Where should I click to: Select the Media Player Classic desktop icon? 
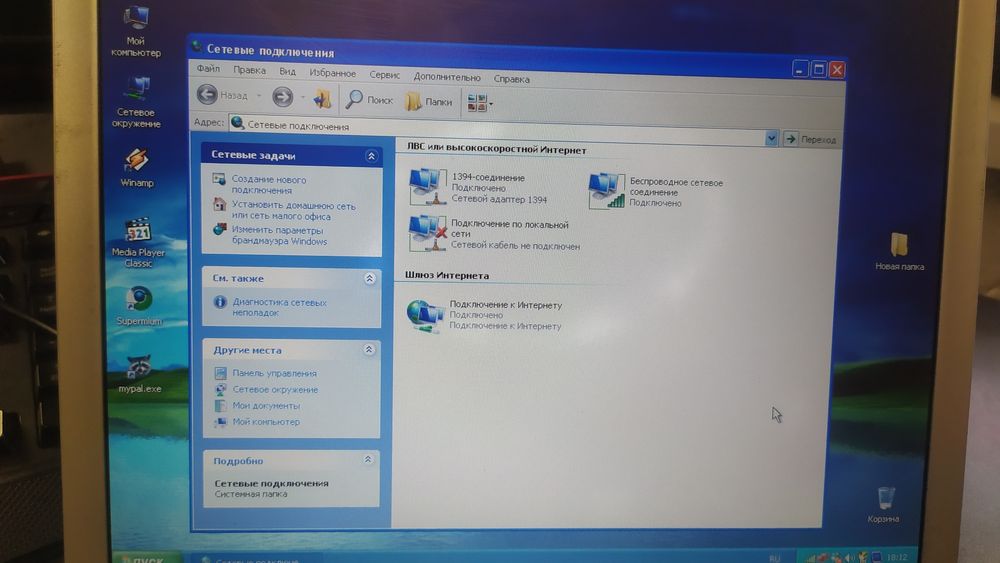coord(138,243)
